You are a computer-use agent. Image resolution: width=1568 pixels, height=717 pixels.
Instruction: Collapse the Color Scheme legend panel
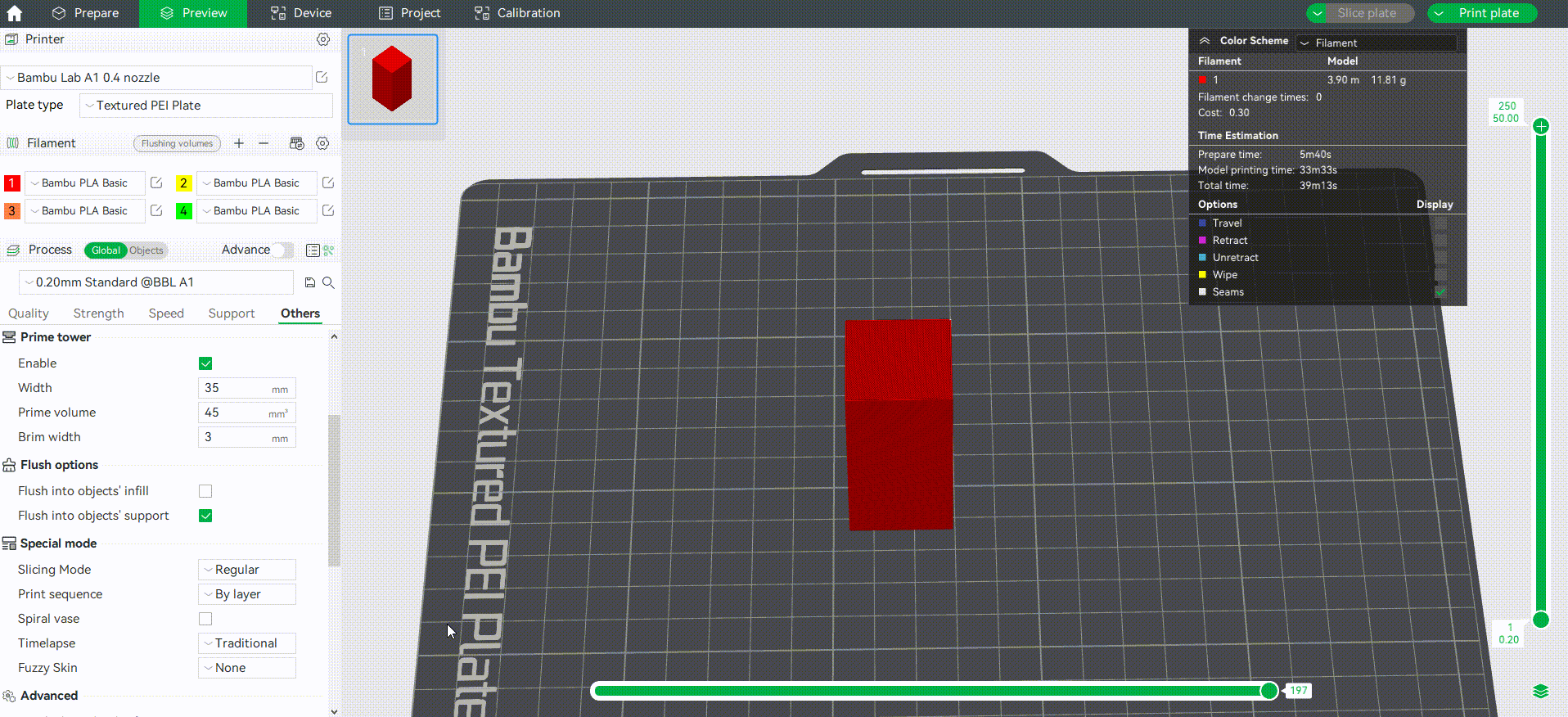pyautogui.click(x=1205, y=40)
